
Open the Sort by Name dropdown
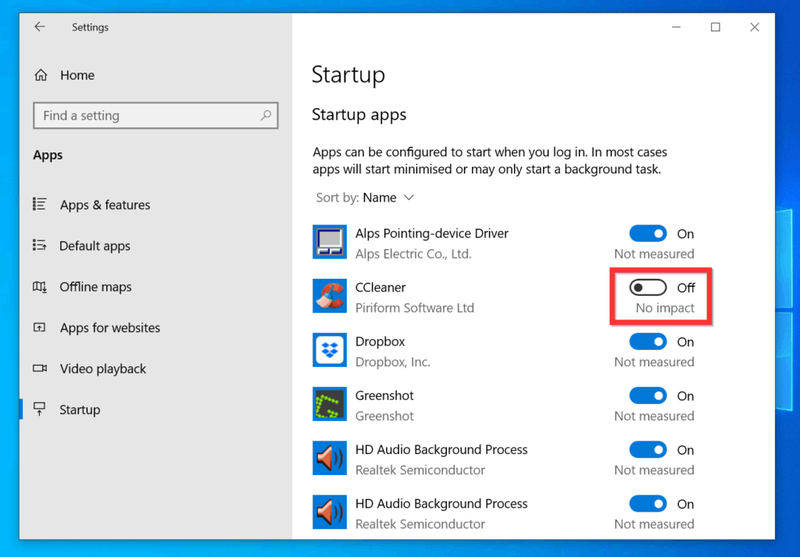click(x=365, y=197)
